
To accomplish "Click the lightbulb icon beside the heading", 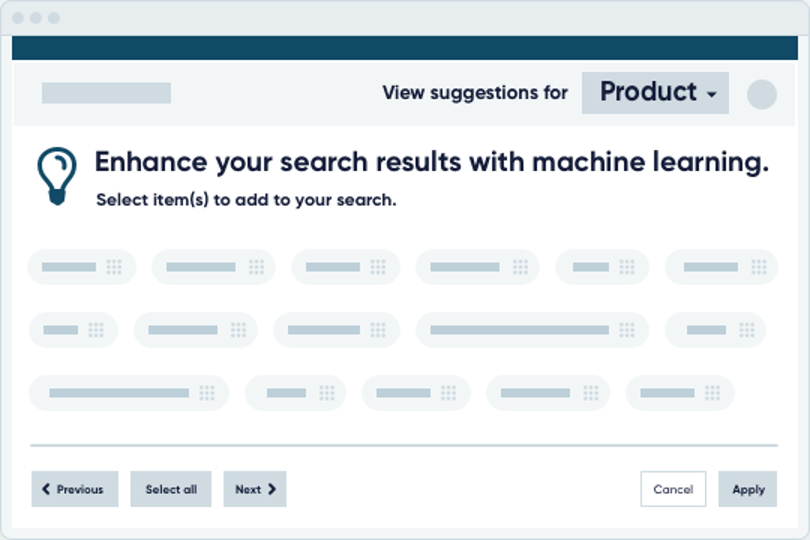I will click(57, 176).
